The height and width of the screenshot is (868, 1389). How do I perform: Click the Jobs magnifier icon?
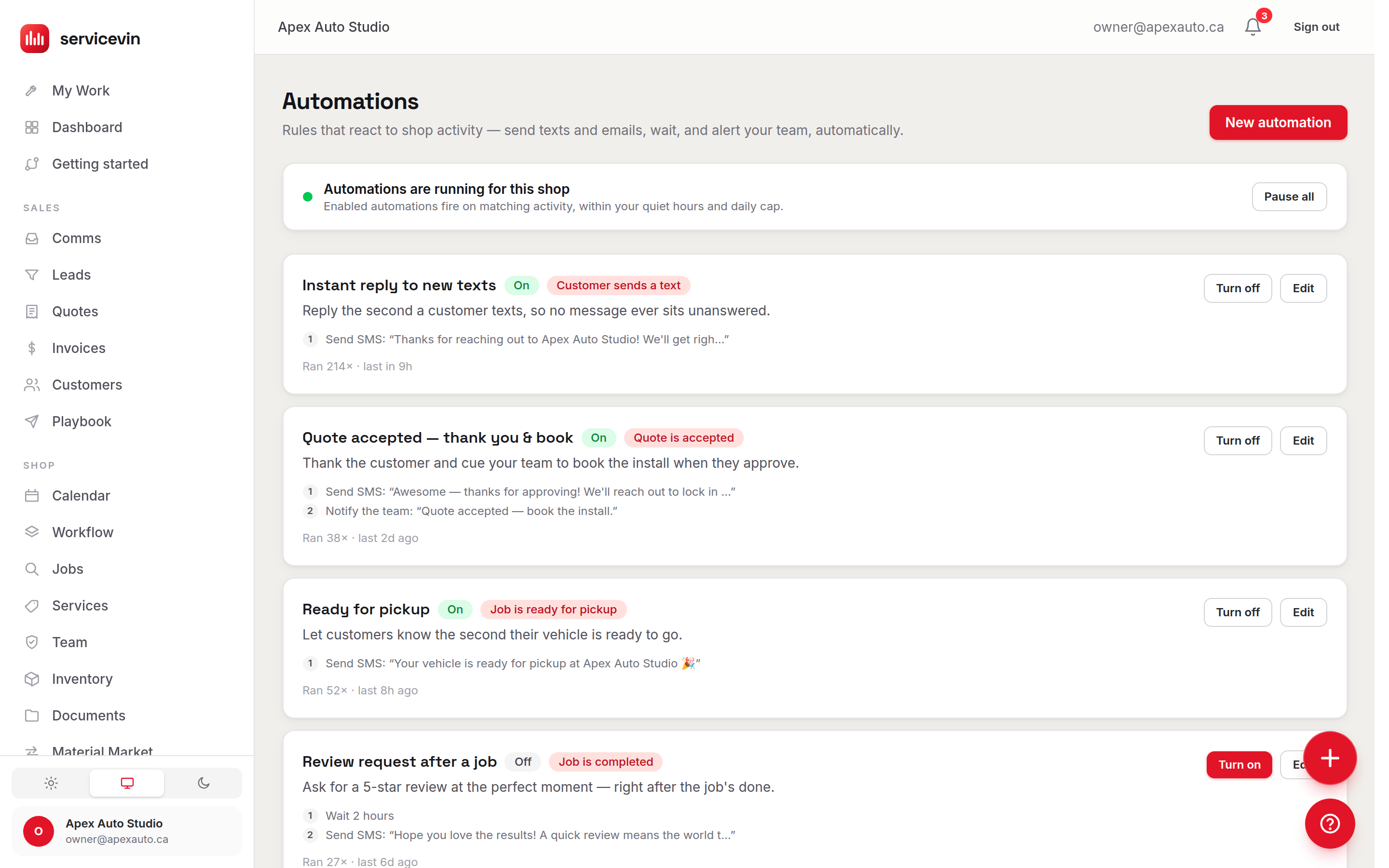pyautogui.click(x=31, y=570)
